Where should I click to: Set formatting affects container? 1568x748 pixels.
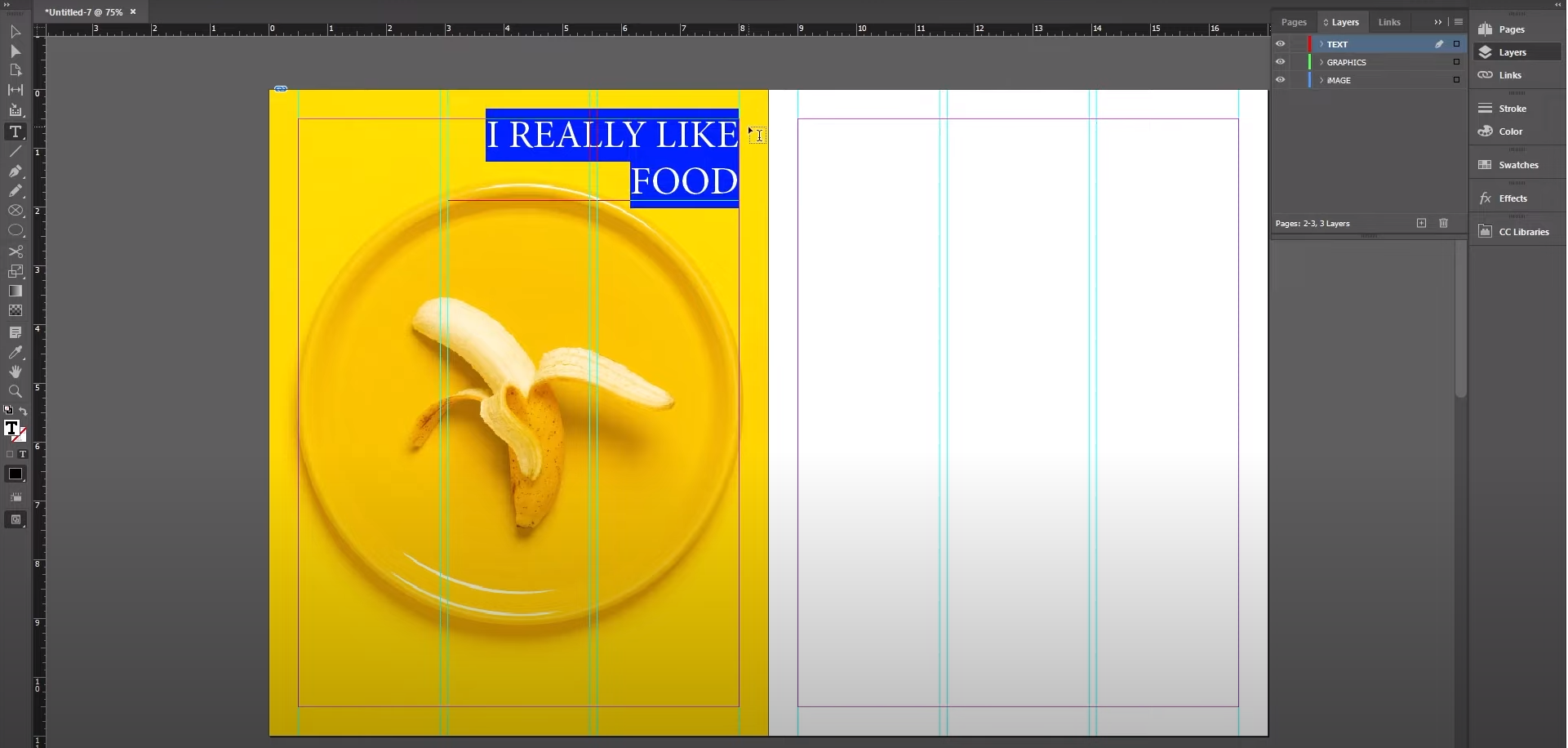pyautogui.click(x=10, y=454)
